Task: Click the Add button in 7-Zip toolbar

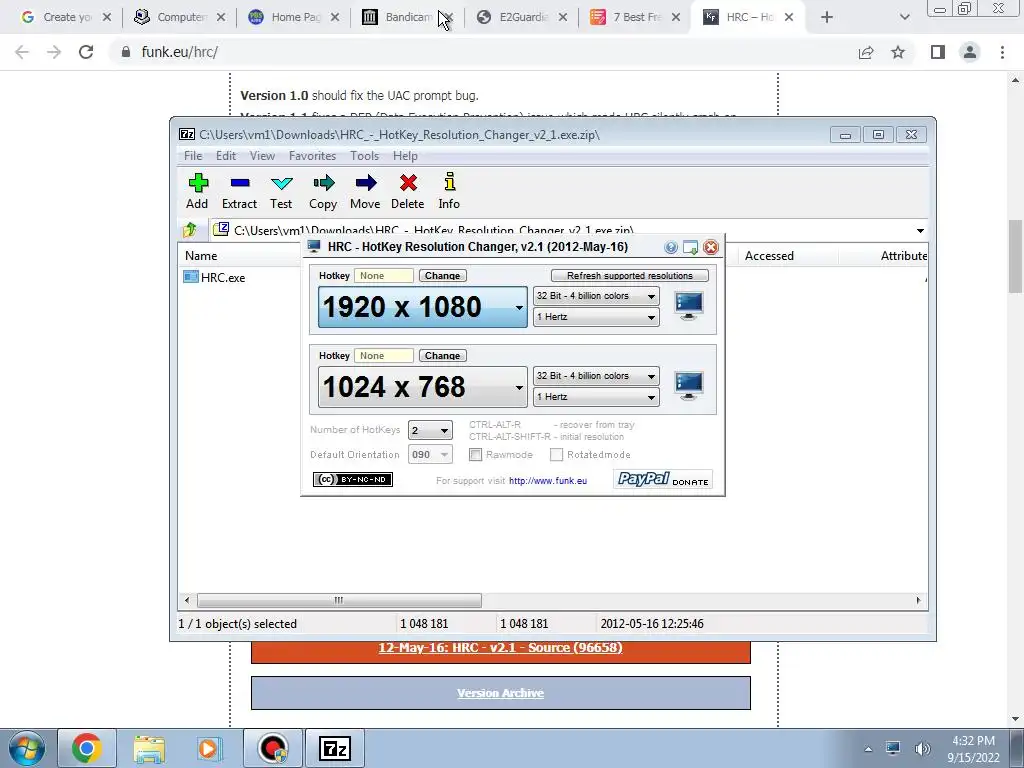Action: click(x=197, y=191)
